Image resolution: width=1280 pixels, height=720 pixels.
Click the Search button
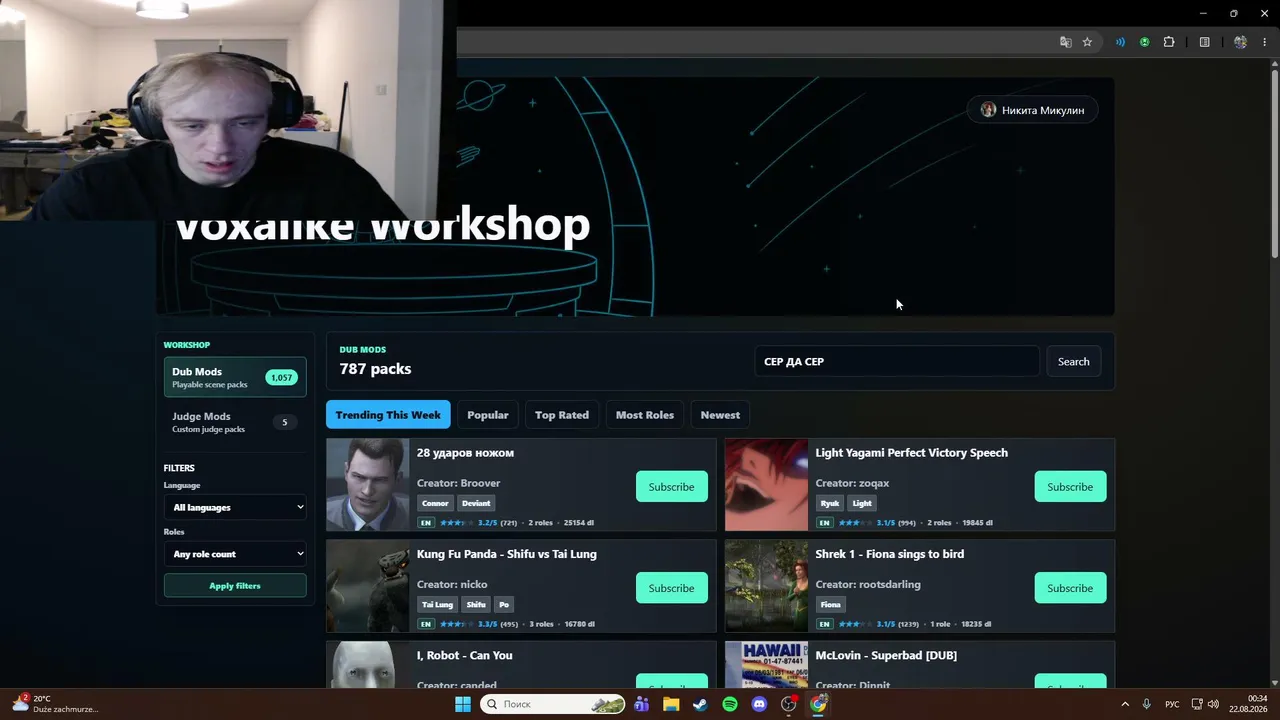tap(1073, 361)
